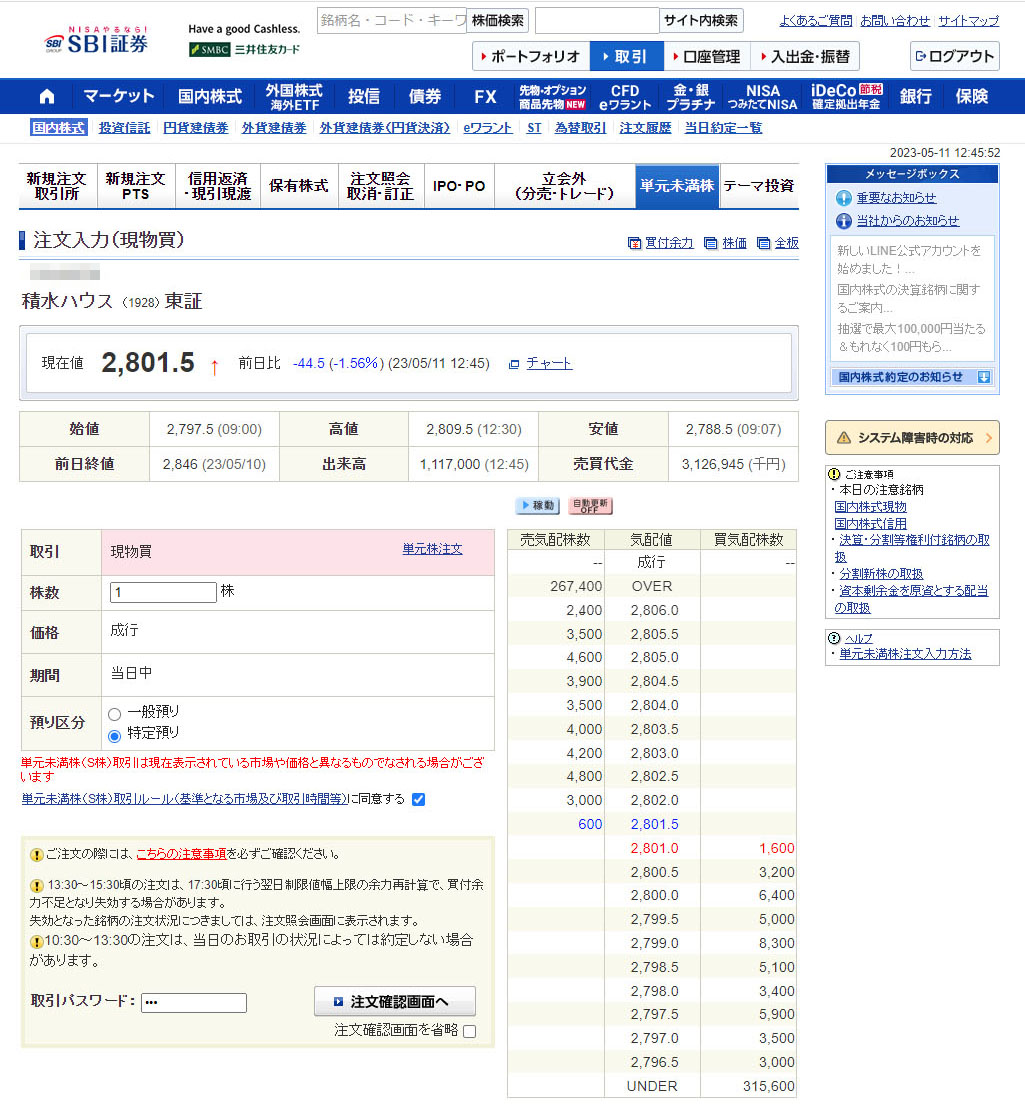Image resolution: width=1025 pixels, height=1117 pixels.
Task: Click the 買付余力 icon link
Action: 634,243
